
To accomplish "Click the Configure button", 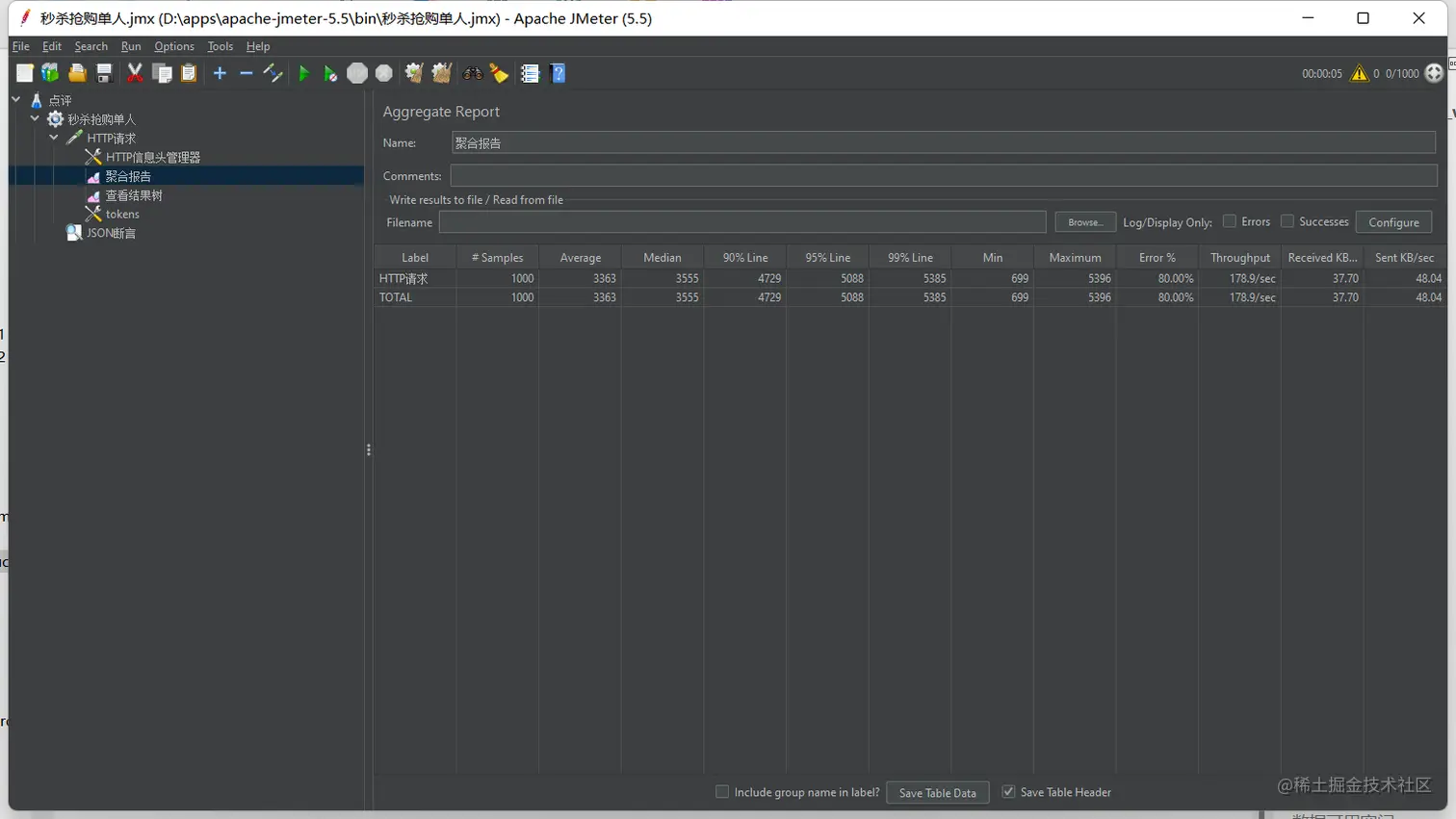I will click(x=1393, y=222).
